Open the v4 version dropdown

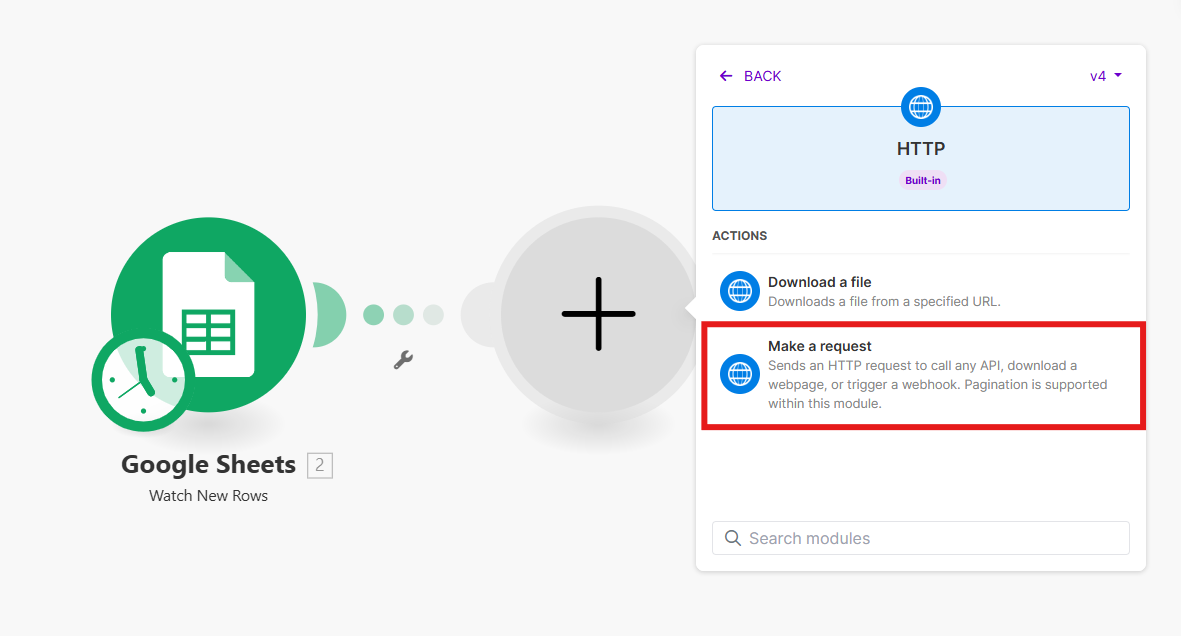point(1105,76)
